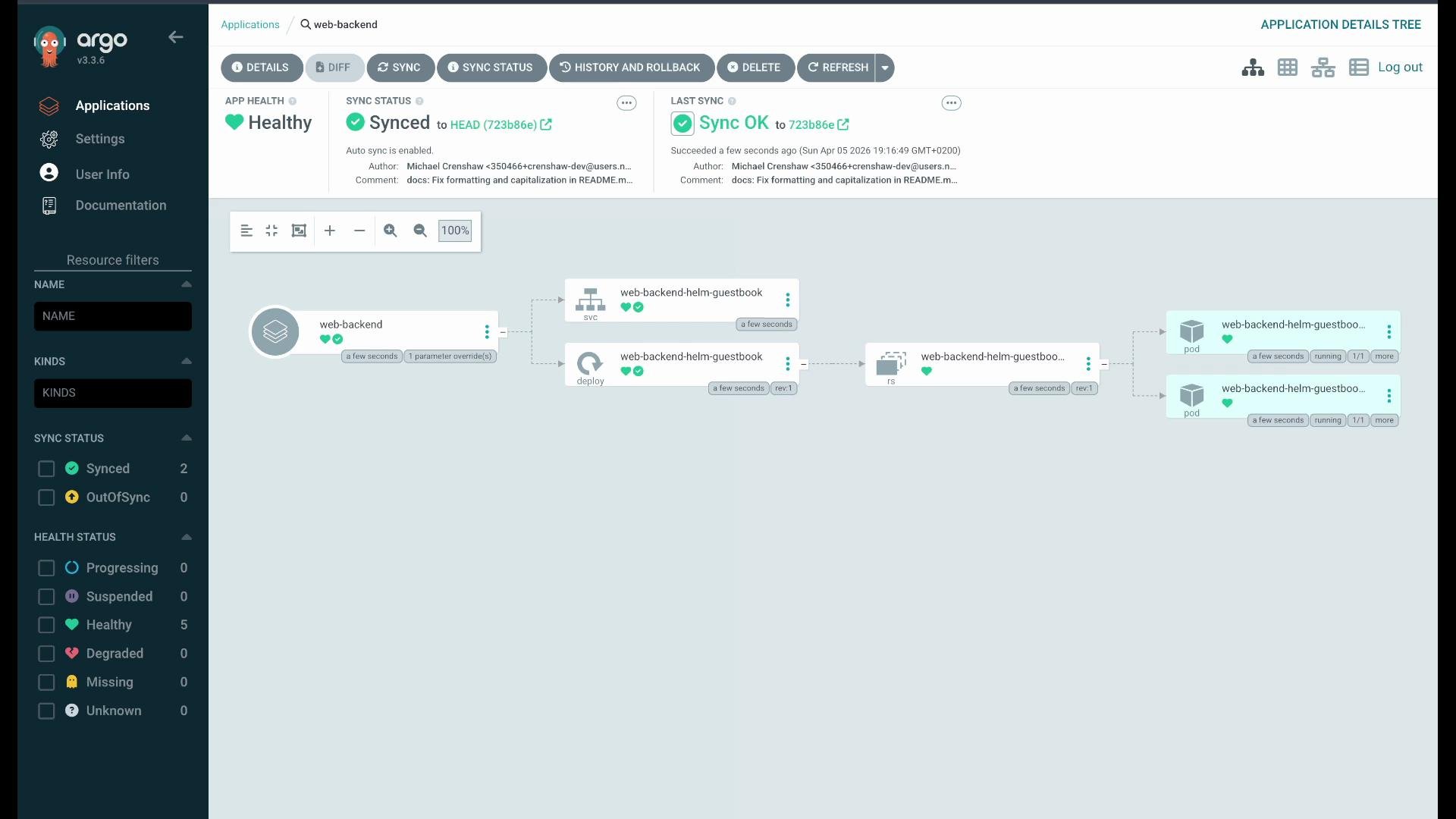Screen dimensions: 1456x819
Task: Switch to the list view icon
Action: pyautogui.click(x=1359, y=67)
